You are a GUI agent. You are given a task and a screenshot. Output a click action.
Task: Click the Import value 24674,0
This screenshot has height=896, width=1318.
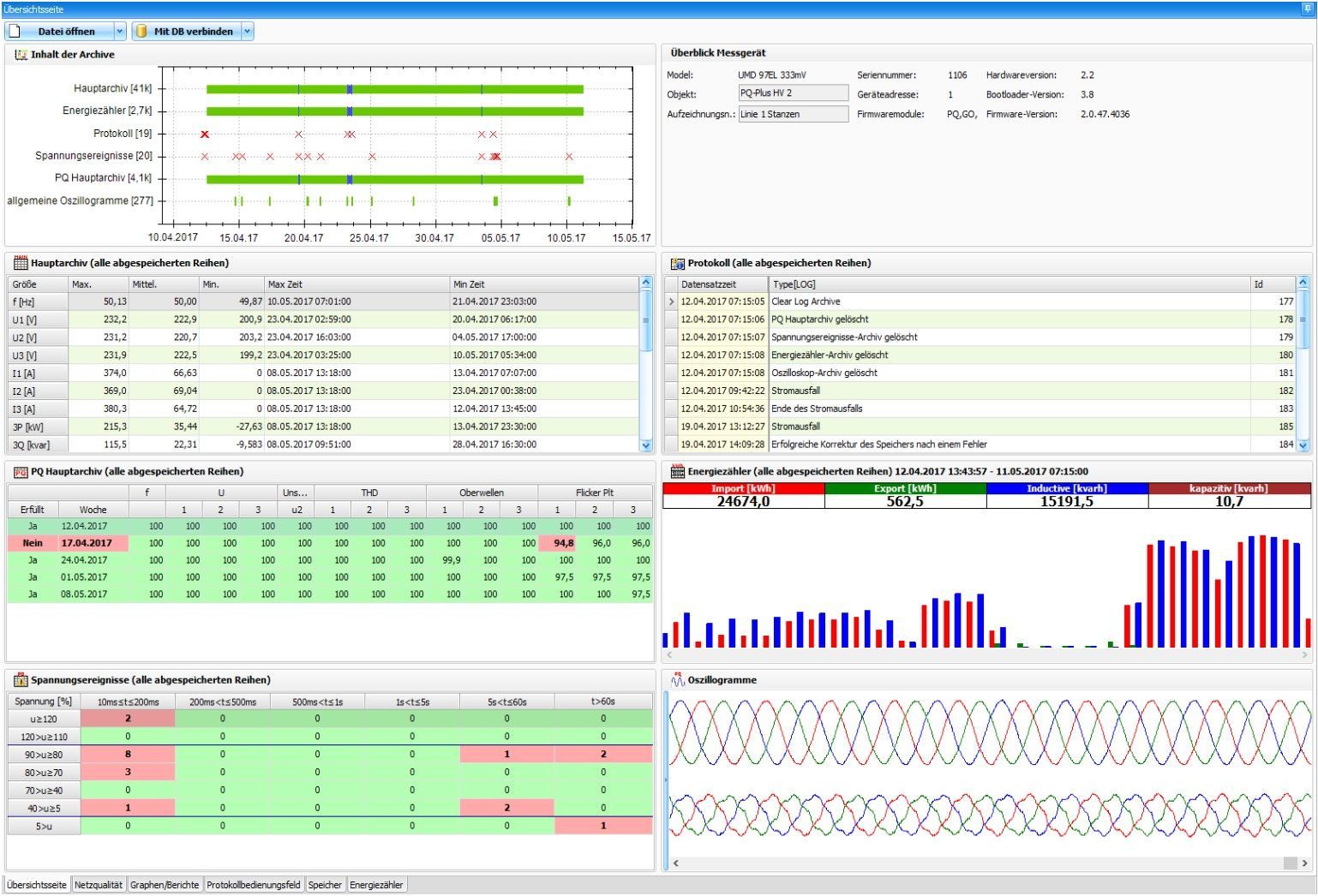pyautogui.click(x=743, y=502)
